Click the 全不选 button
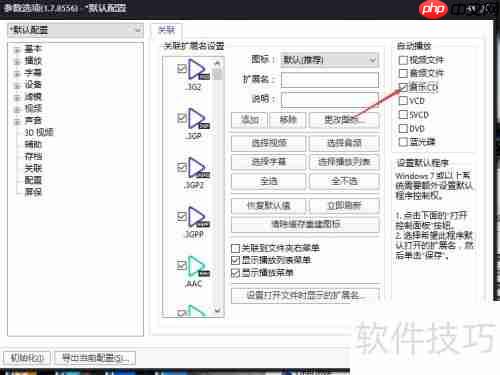Viewport: 500px width, 375px height. pyautogui.click(x=344, y=181)
